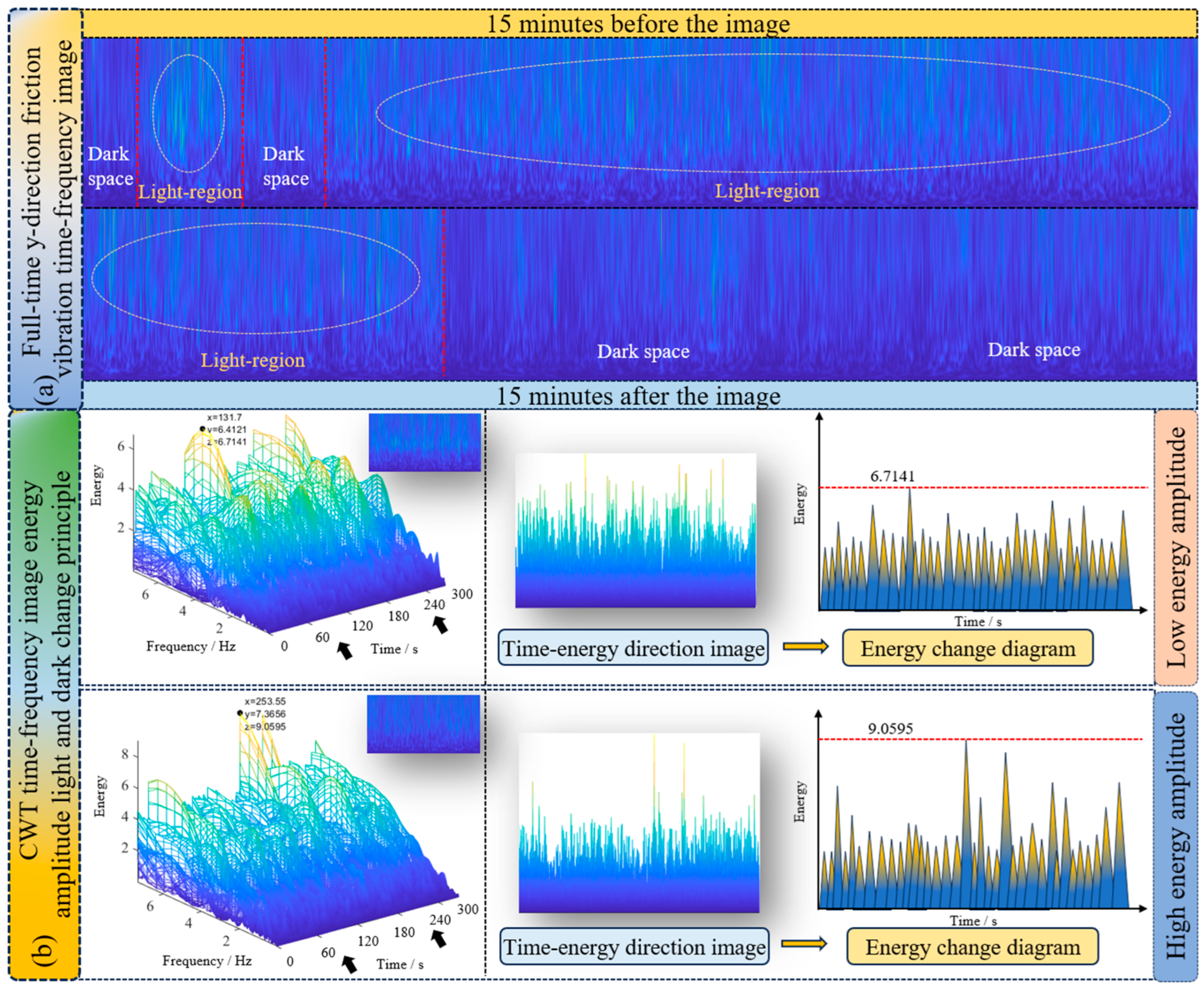Click the small spectrogram inset in lower 3D plot
Image resolution: width=1204 pixels, height=989 pixels.
click(x=423, y=724)
